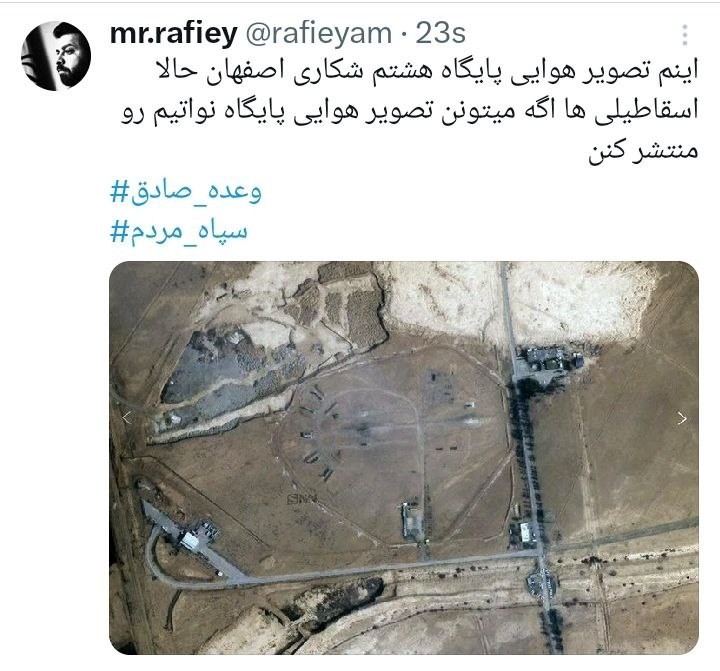Open the hashtag #سپاه_مردم
This screenshot has width=720, height=671.
click(x=178, y=231)
